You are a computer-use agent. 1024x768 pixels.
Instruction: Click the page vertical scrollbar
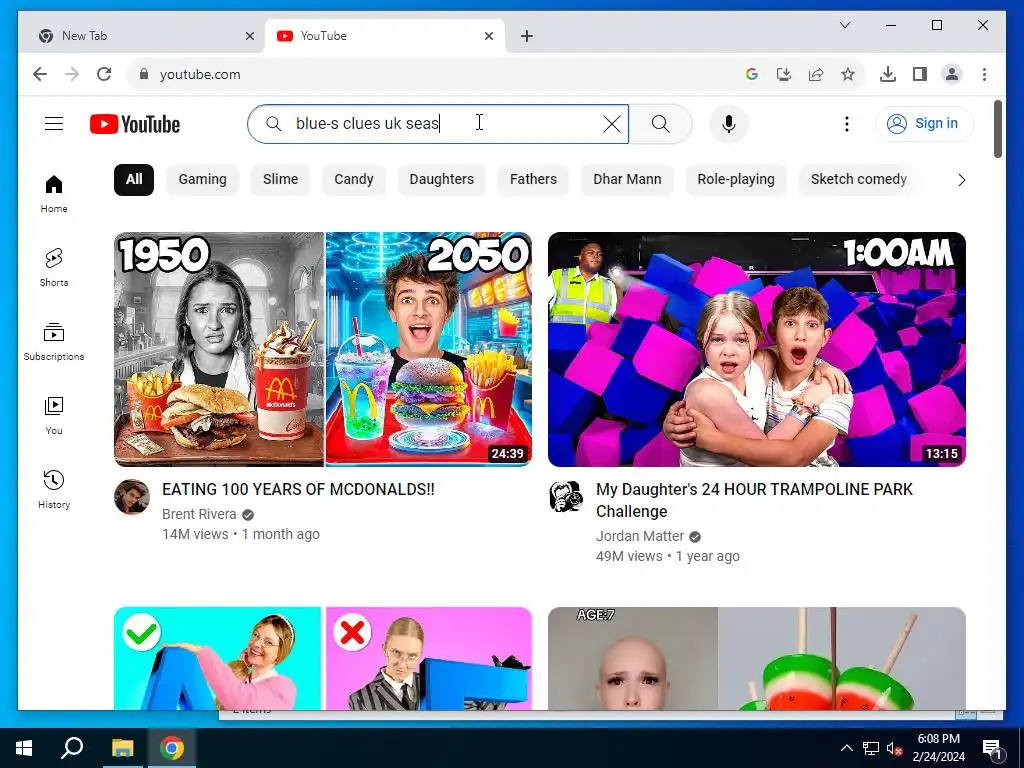pyautogui.click(x=997, y=129)
